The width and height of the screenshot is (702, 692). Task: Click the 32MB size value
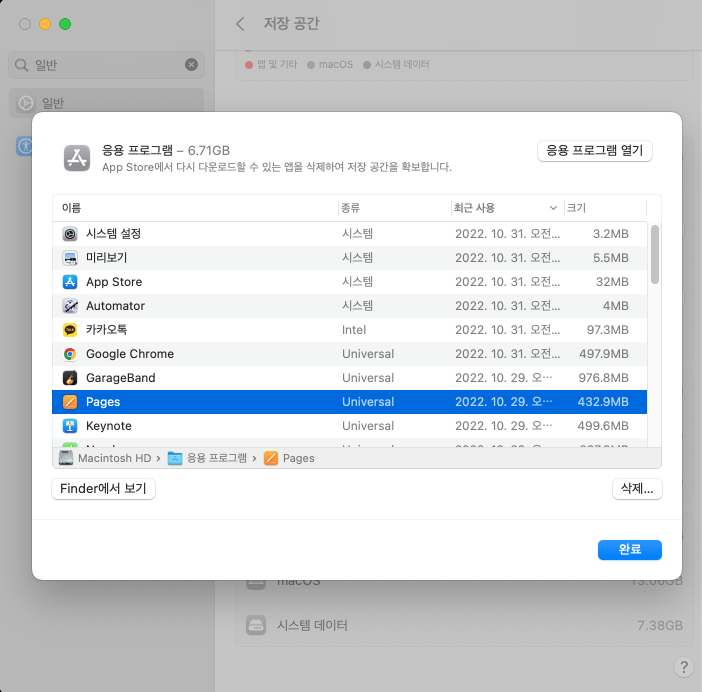click(612, 282)
